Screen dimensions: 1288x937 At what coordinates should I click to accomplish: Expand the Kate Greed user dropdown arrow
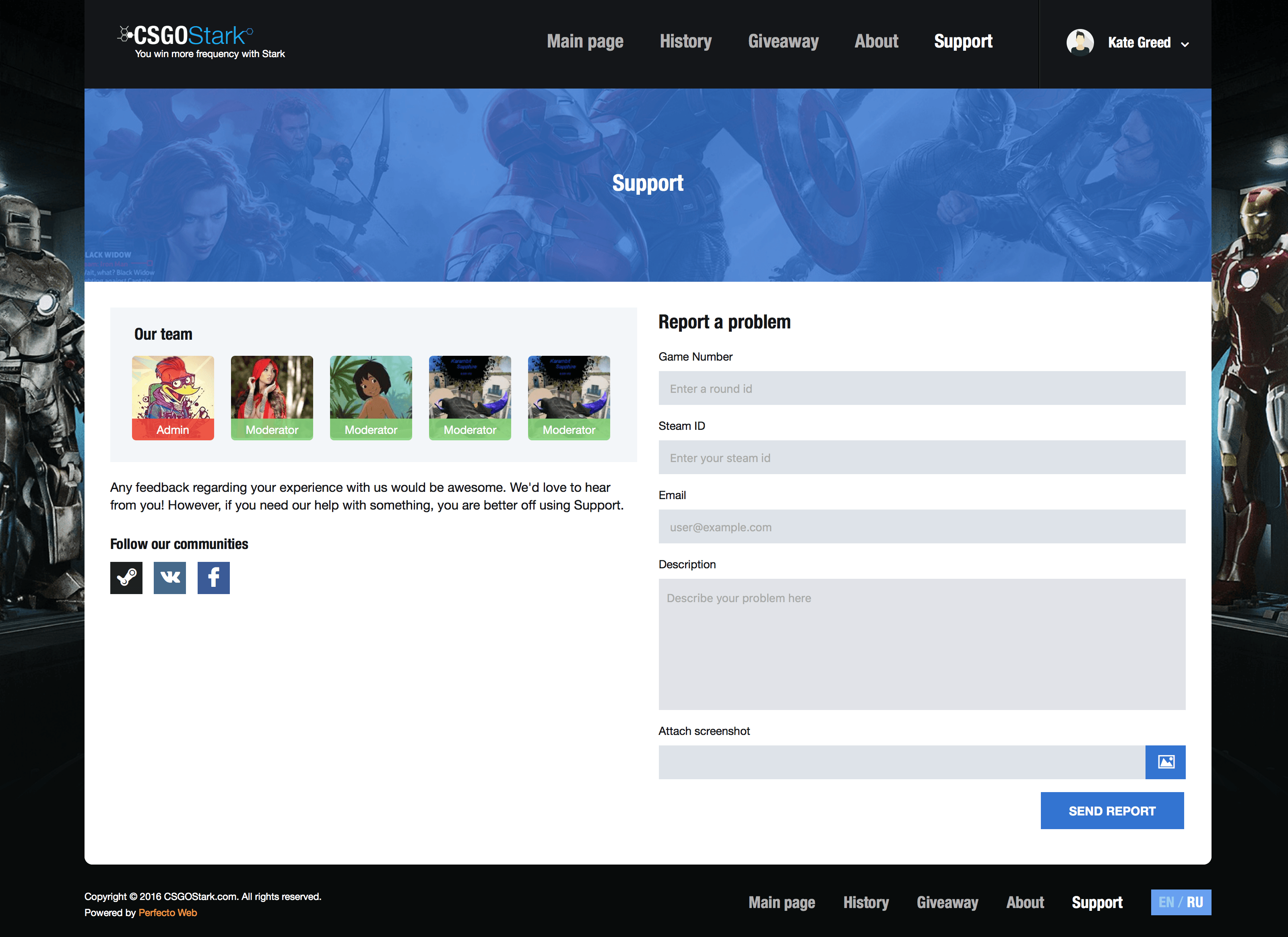click(1185, 44)
